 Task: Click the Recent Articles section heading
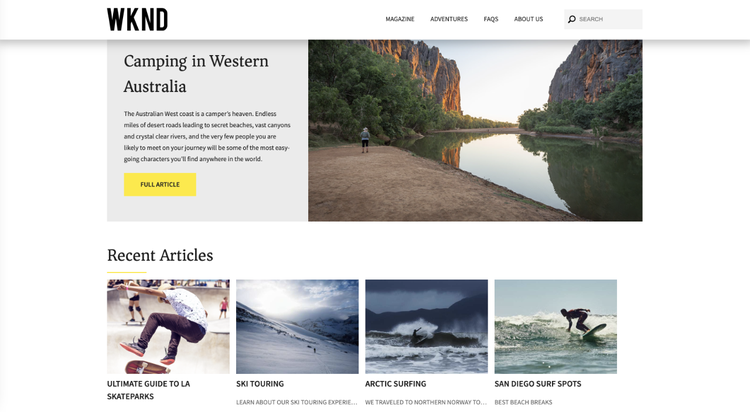tap(160, 255)
